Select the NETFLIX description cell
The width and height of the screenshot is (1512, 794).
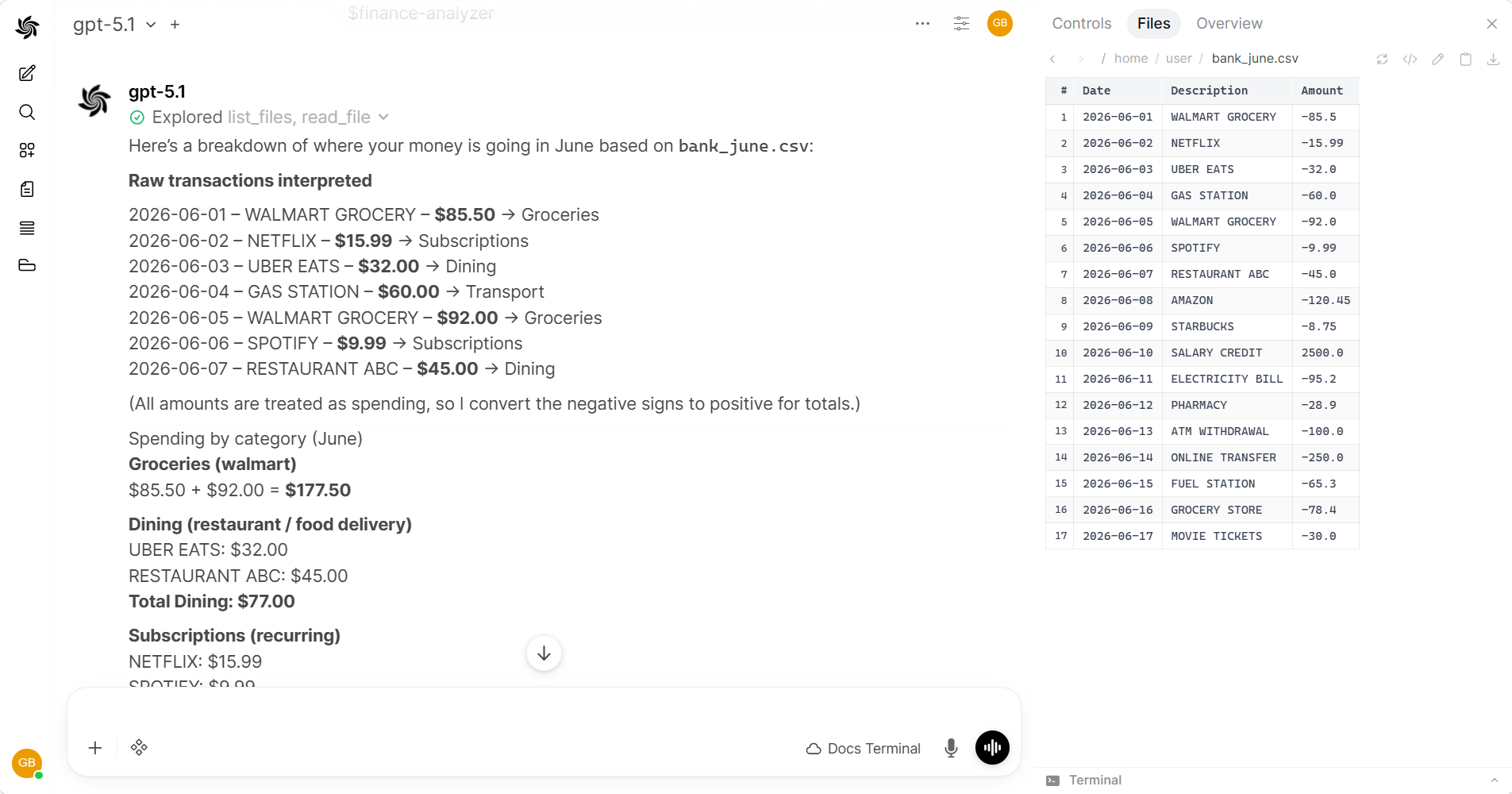pos(1227,143)
